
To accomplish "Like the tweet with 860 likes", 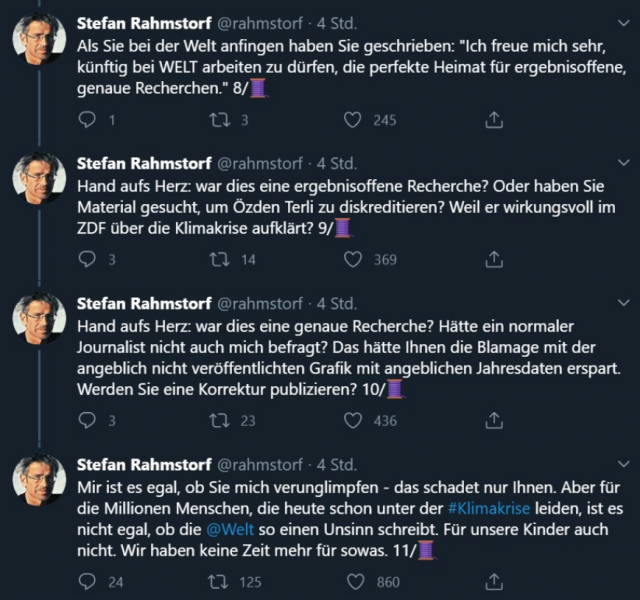I will coord(352,581).
